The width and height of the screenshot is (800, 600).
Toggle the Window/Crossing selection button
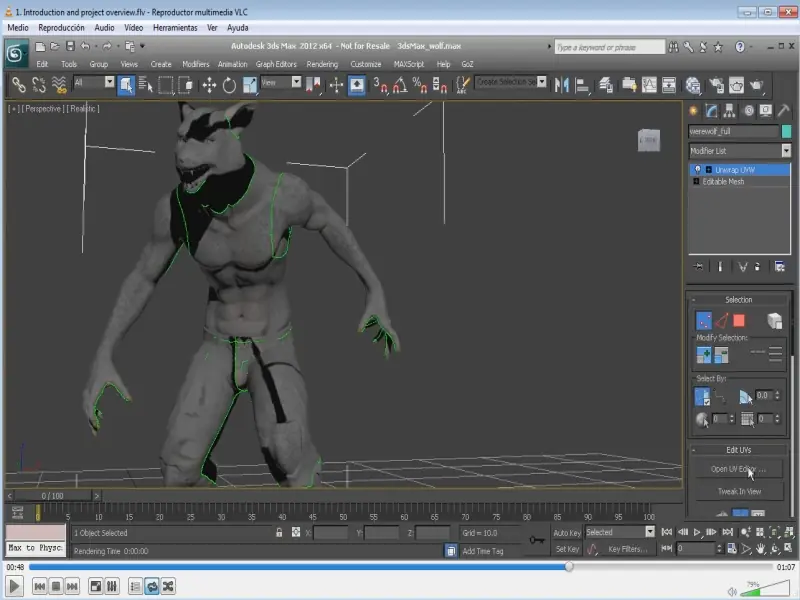point(186,85)
